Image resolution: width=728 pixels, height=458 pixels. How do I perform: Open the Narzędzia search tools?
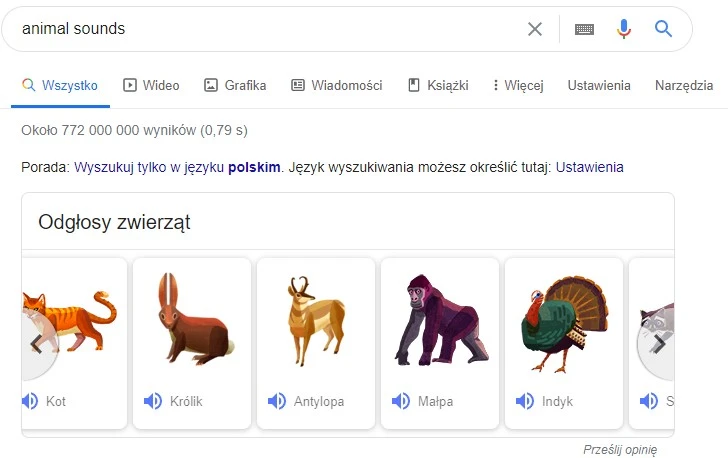coord(684,85)
